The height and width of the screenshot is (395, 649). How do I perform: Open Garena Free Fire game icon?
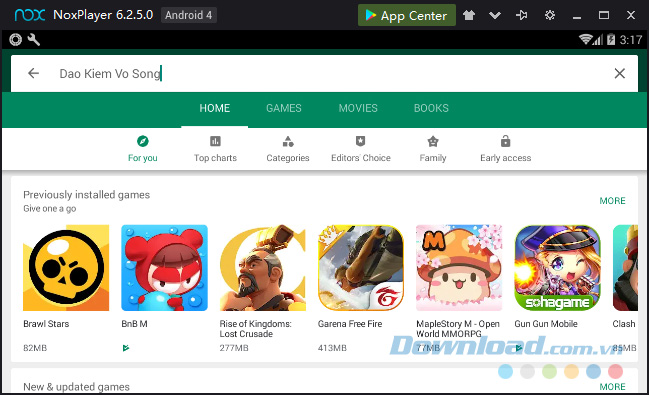[x=361, y=268]
